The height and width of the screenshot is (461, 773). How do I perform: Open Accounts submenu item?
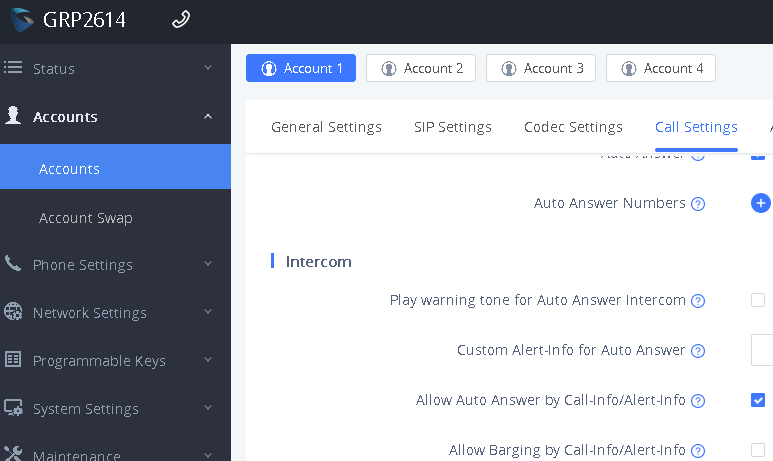[x=115, y=167]
